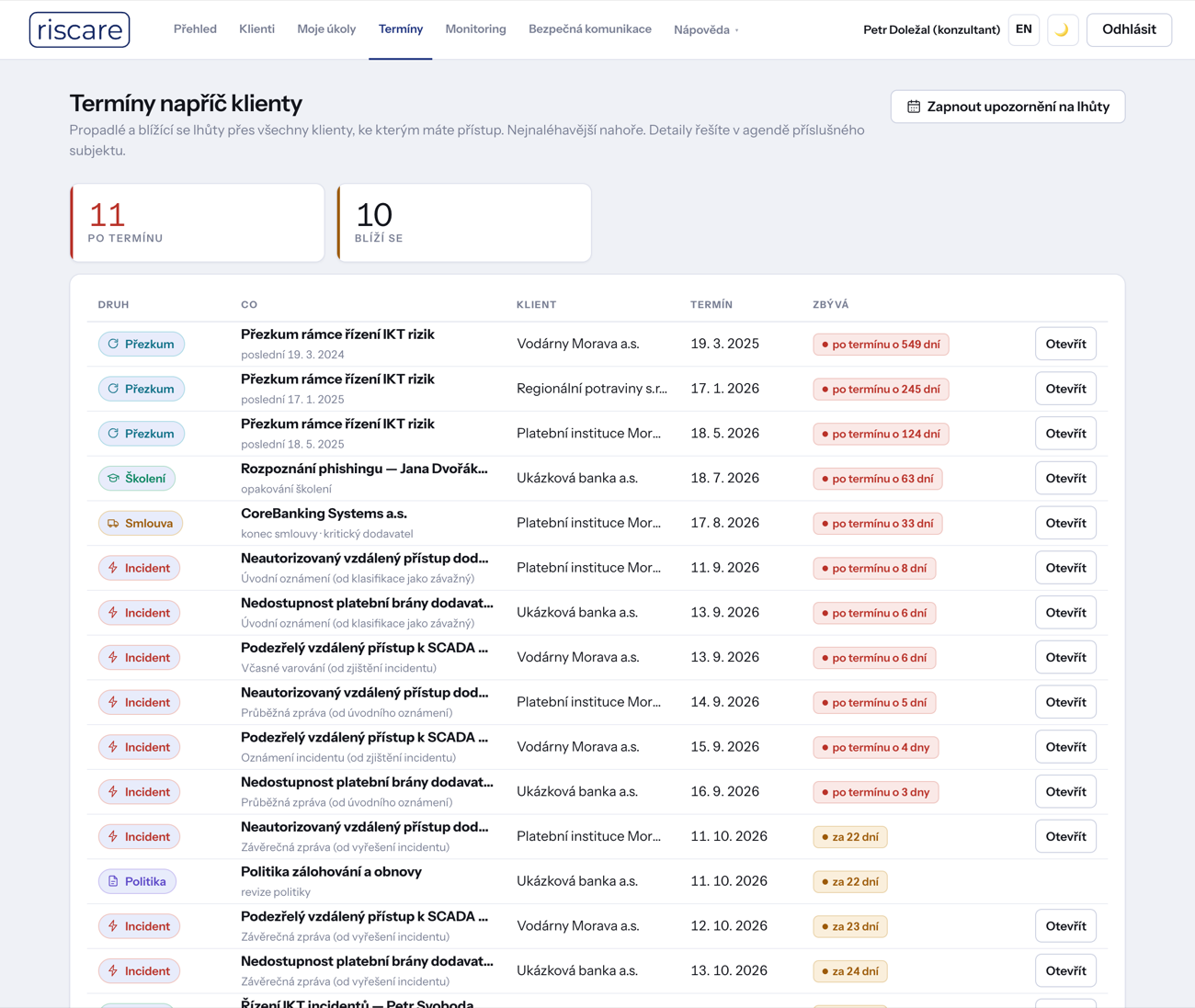Click the 'za 23 dní' badge

coord(850,926)
